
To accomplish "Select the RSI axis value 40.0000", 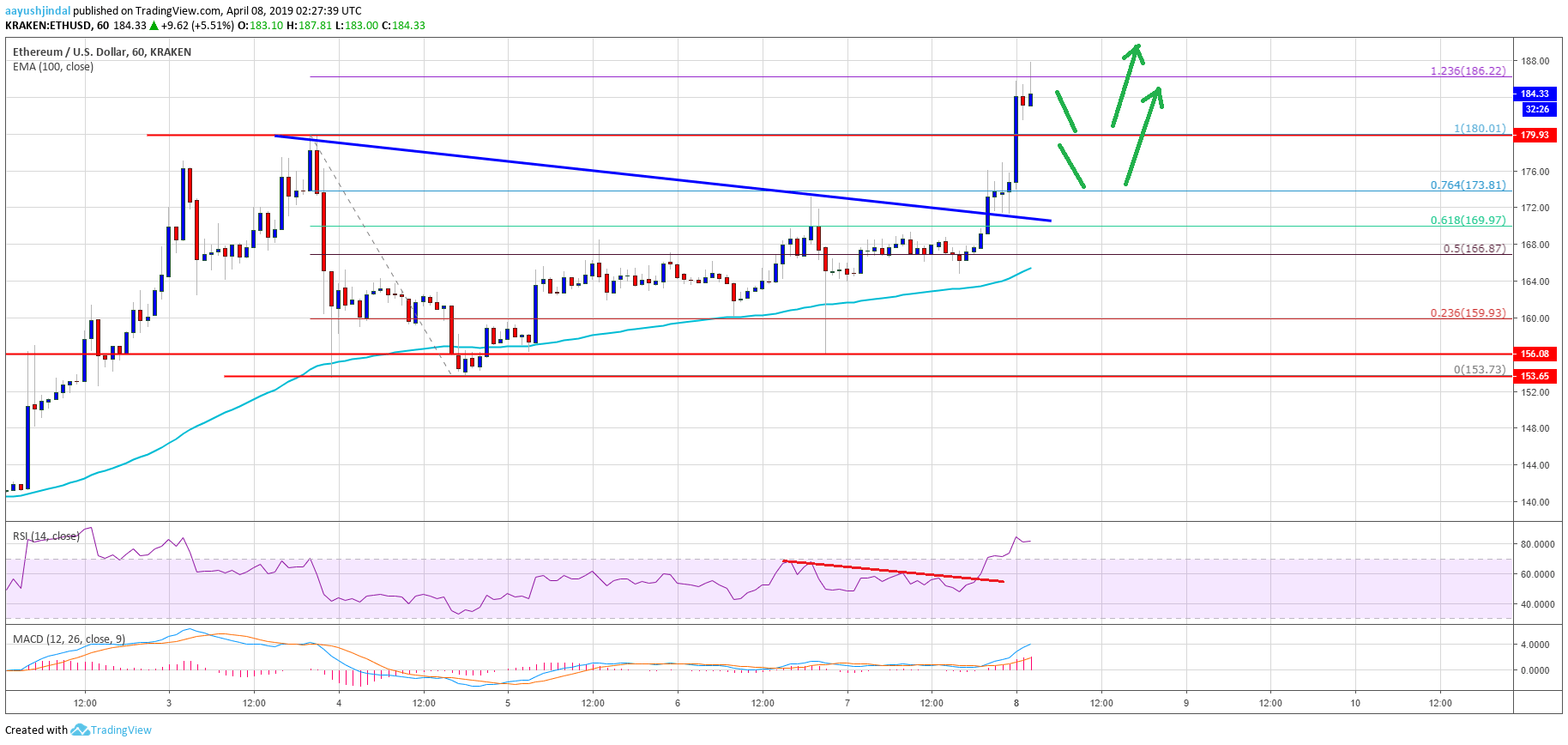I will click(x=1537, y=604).
